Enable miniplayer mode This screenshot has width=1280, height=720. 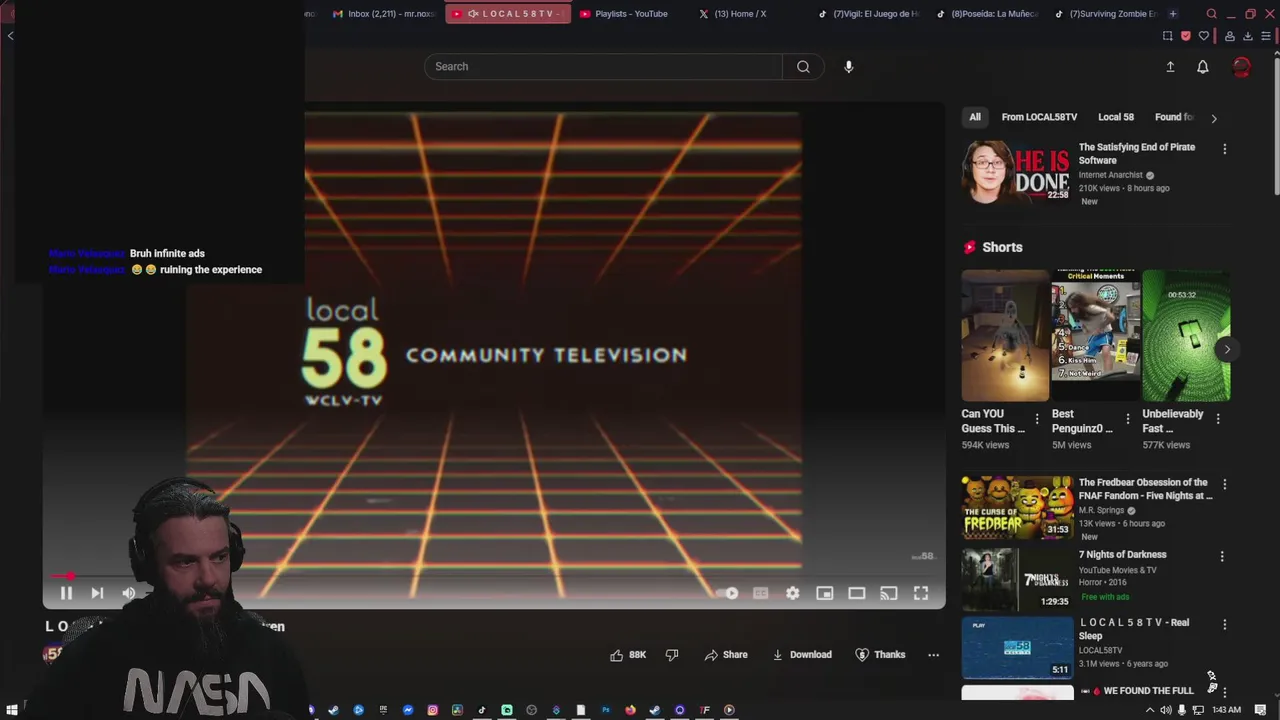(825, 593)
